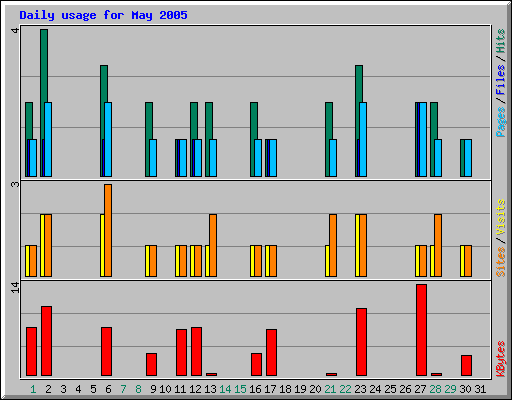Click the tallest red KBytes bar on day 27

pyautogui.click(x=421, y=330)
